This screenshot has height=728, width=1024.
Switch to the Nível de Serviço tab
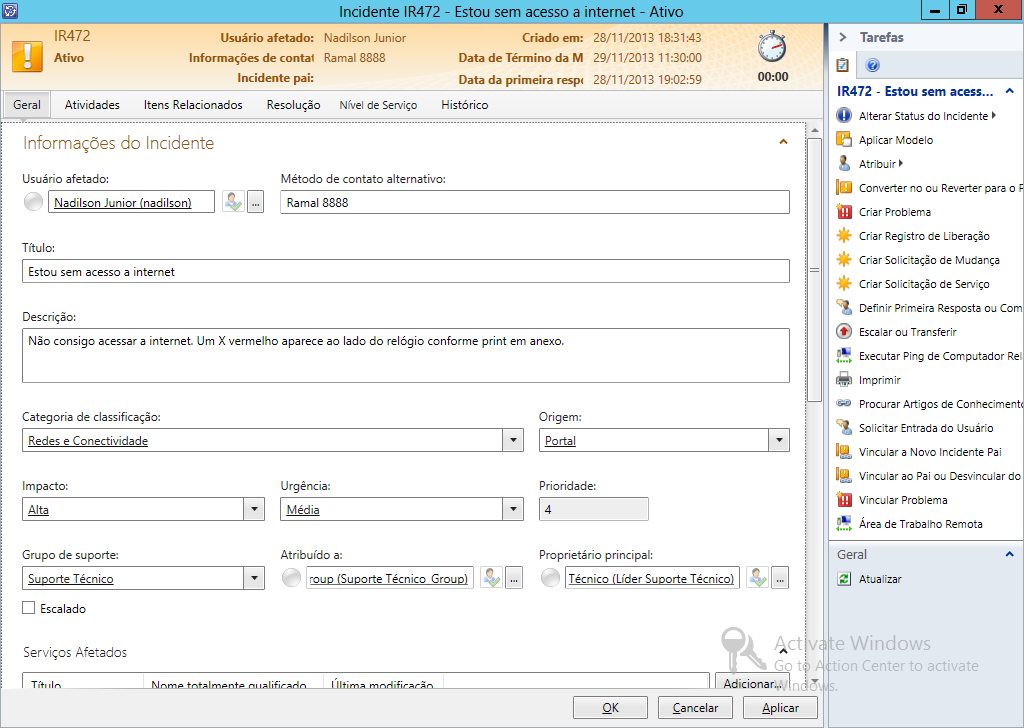378,104
